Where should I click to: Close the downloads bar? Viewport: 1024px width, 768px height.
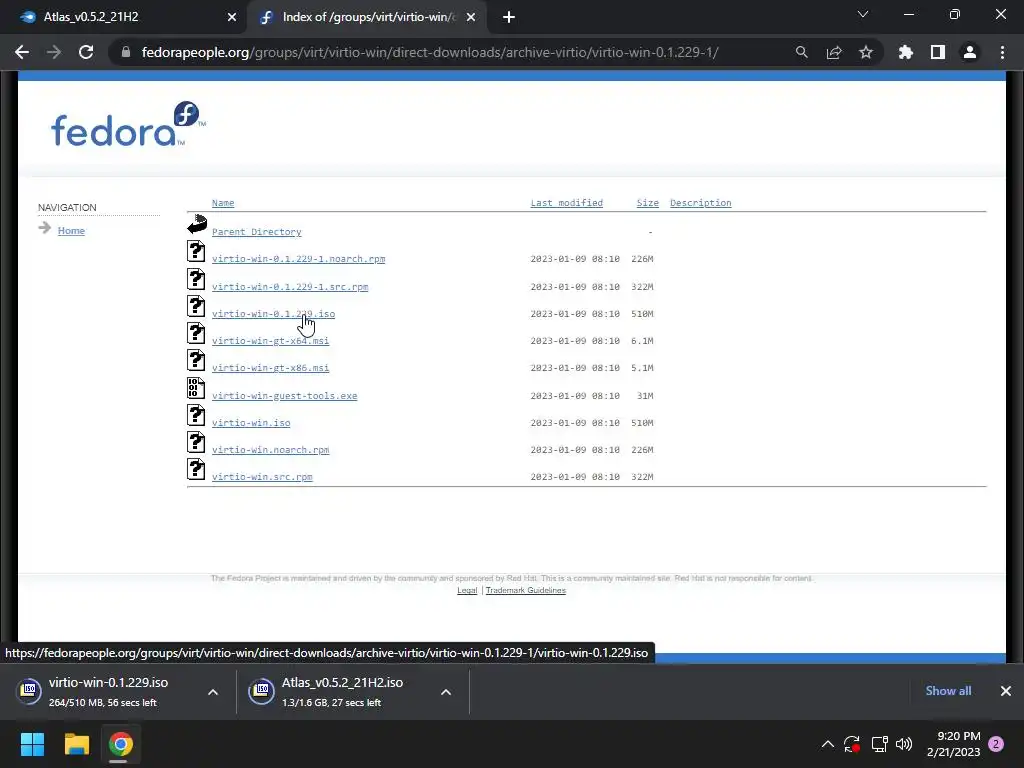click(x=1006, y=691)
